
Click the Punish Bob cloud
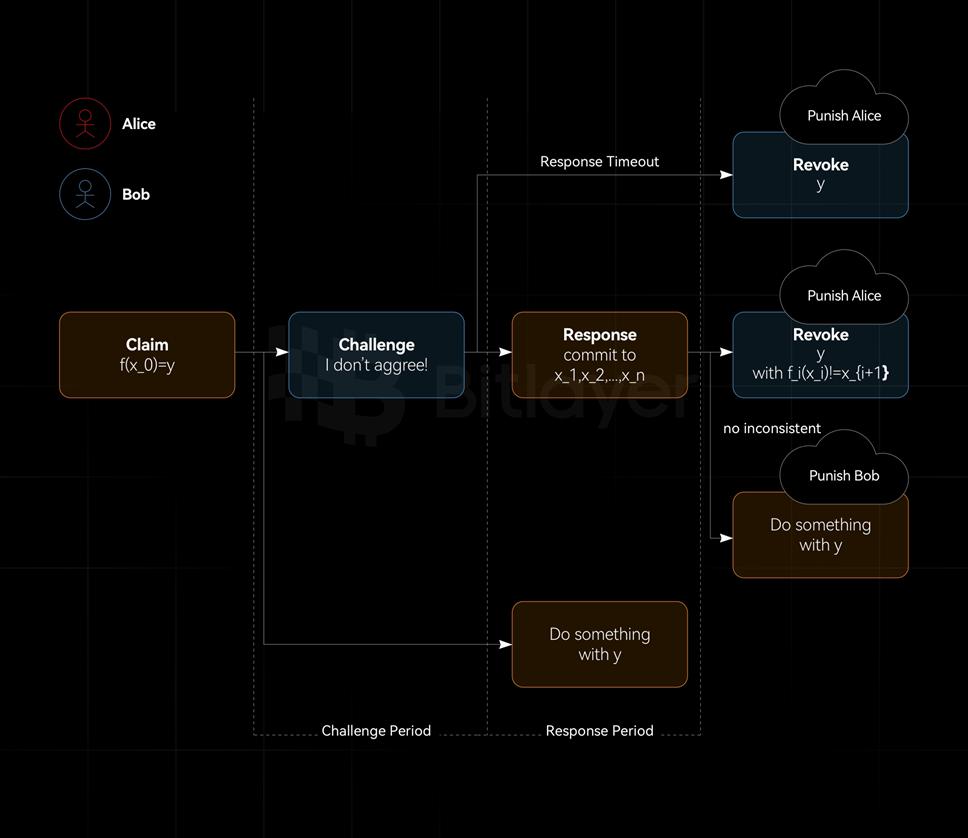click(844, 467)
